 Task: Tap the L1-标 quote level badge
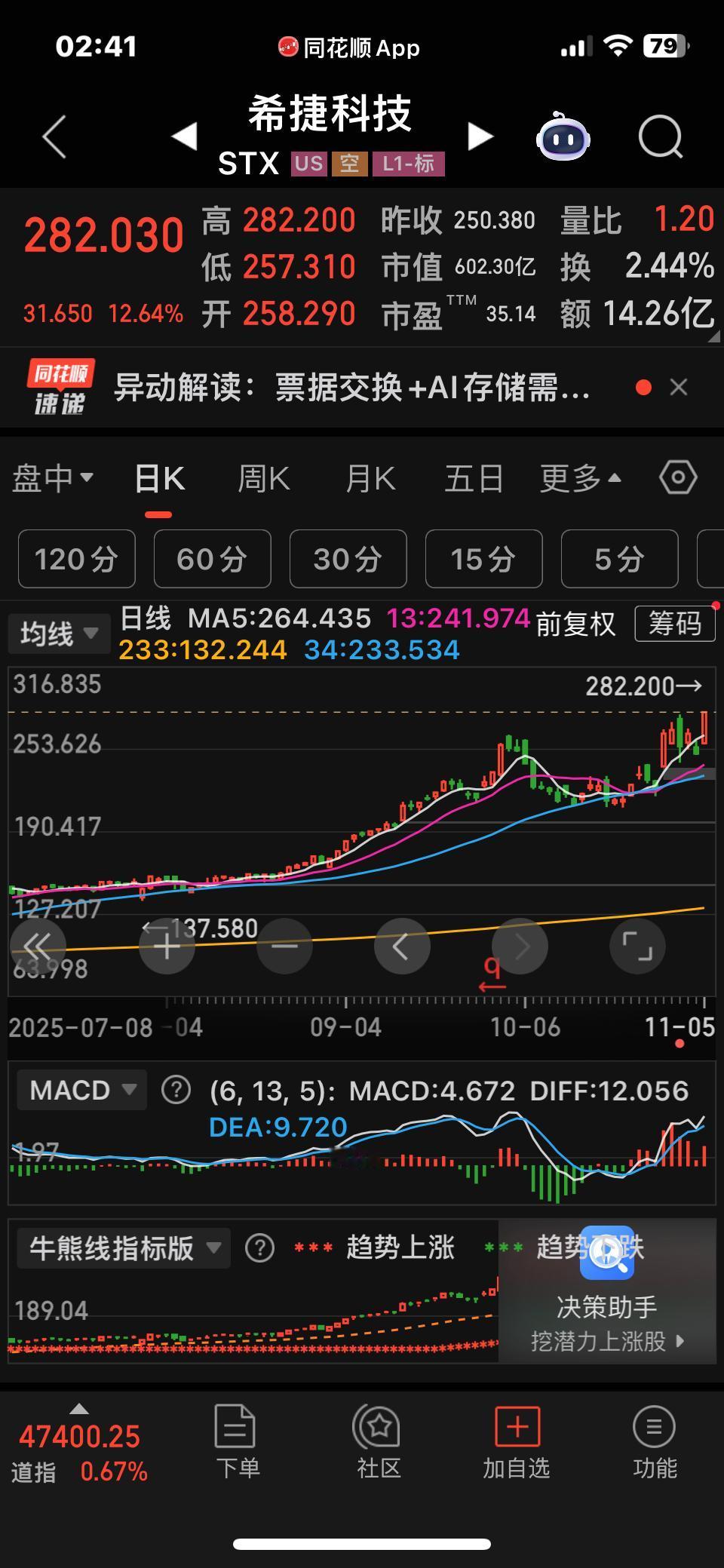point(409,164)
